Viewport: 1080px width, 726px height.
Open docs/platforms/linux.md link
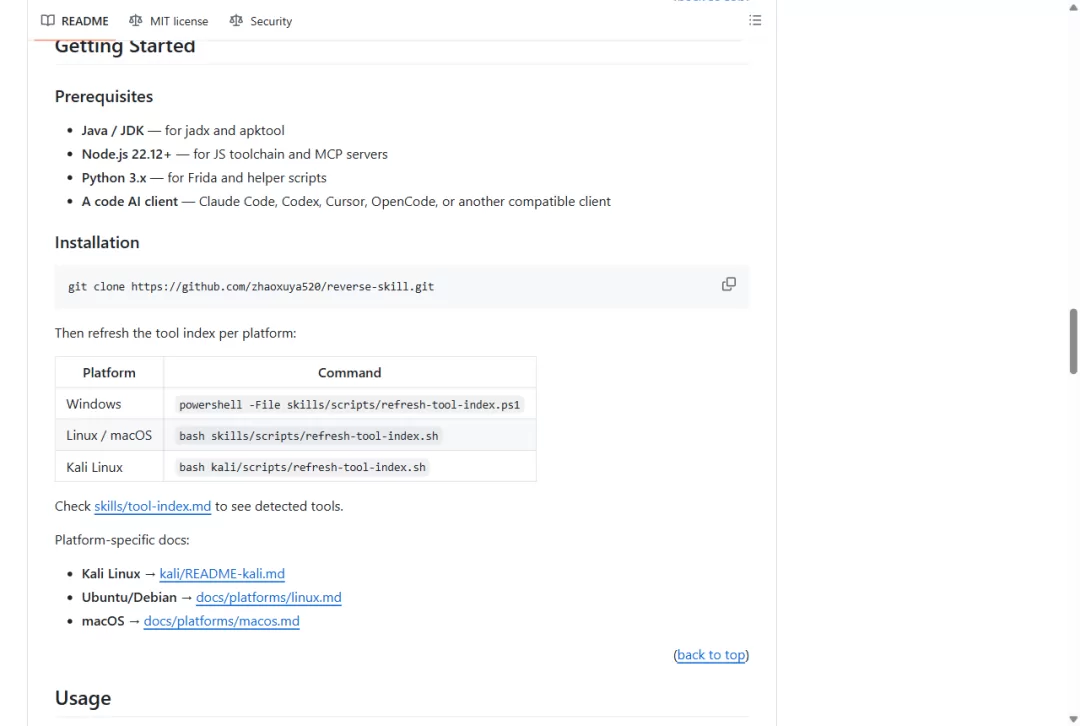[x=269, y=597]
